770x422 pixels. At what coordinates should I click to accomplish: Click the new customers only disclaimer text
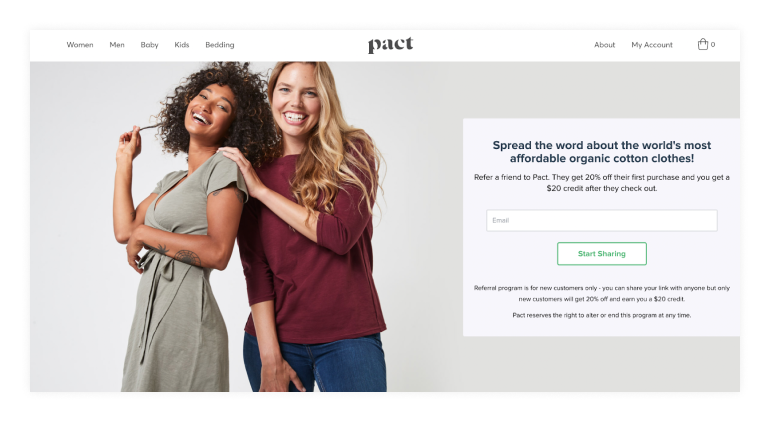602,293
